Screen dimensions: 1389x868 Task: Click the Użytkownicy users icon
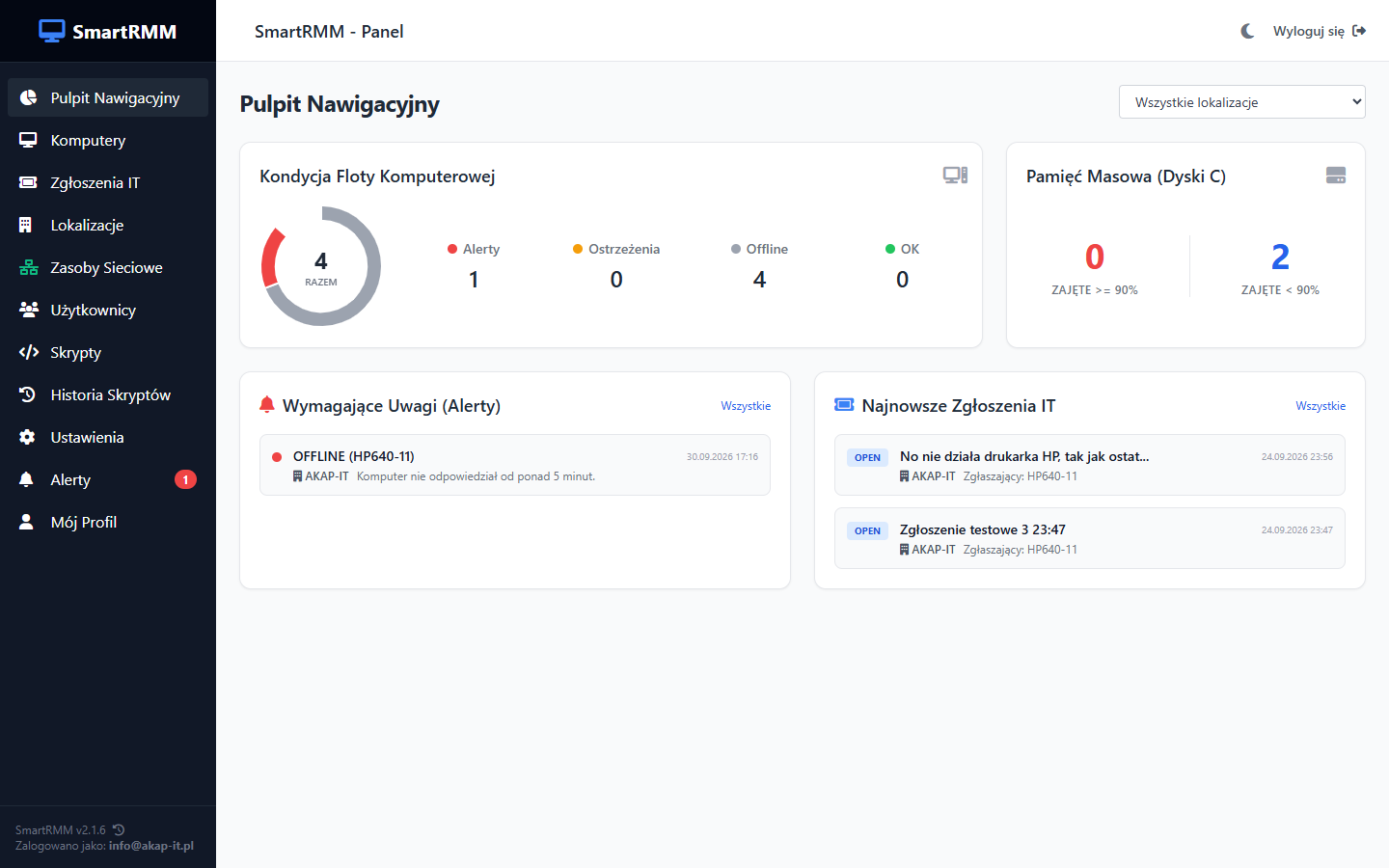point(29,310)
